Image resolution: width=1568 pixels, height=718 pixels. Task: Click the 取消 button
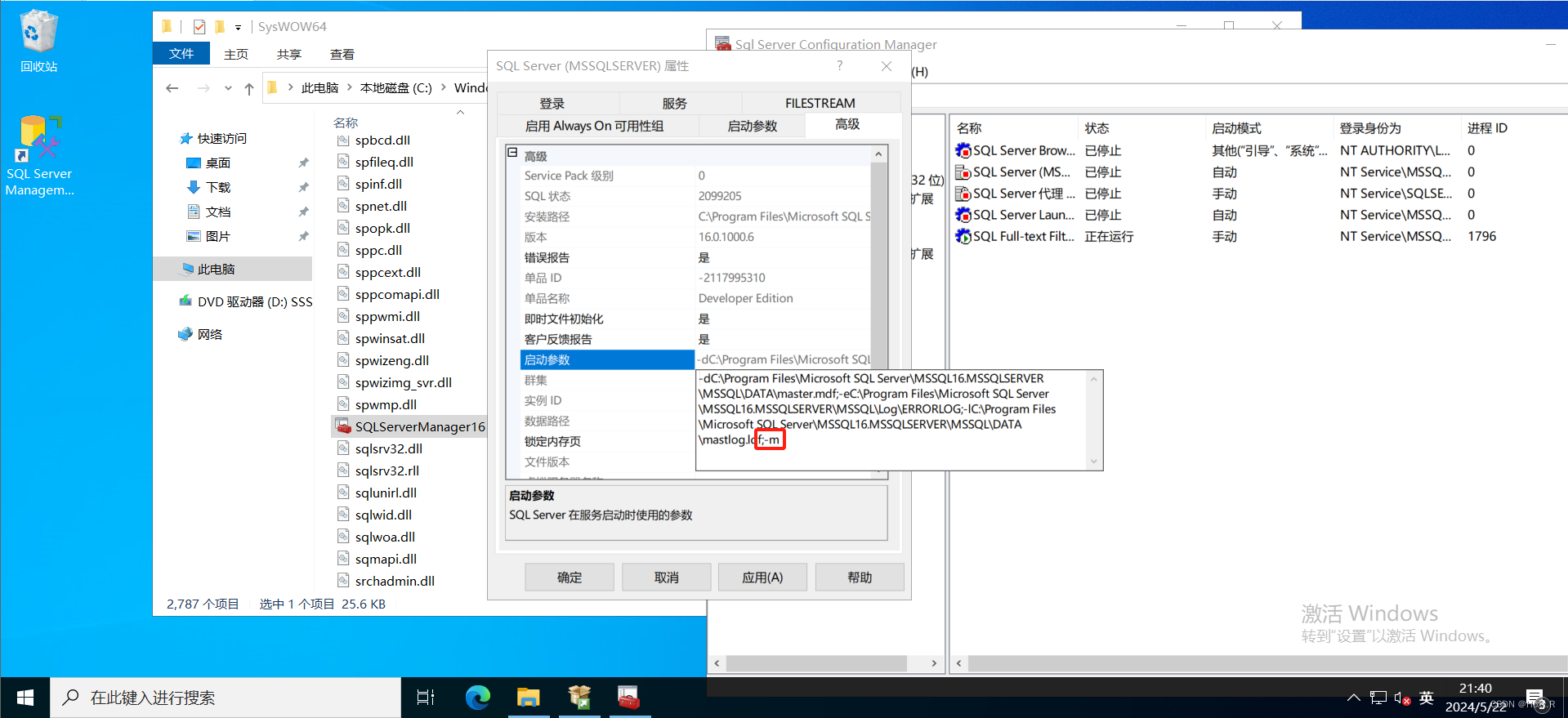667,578
